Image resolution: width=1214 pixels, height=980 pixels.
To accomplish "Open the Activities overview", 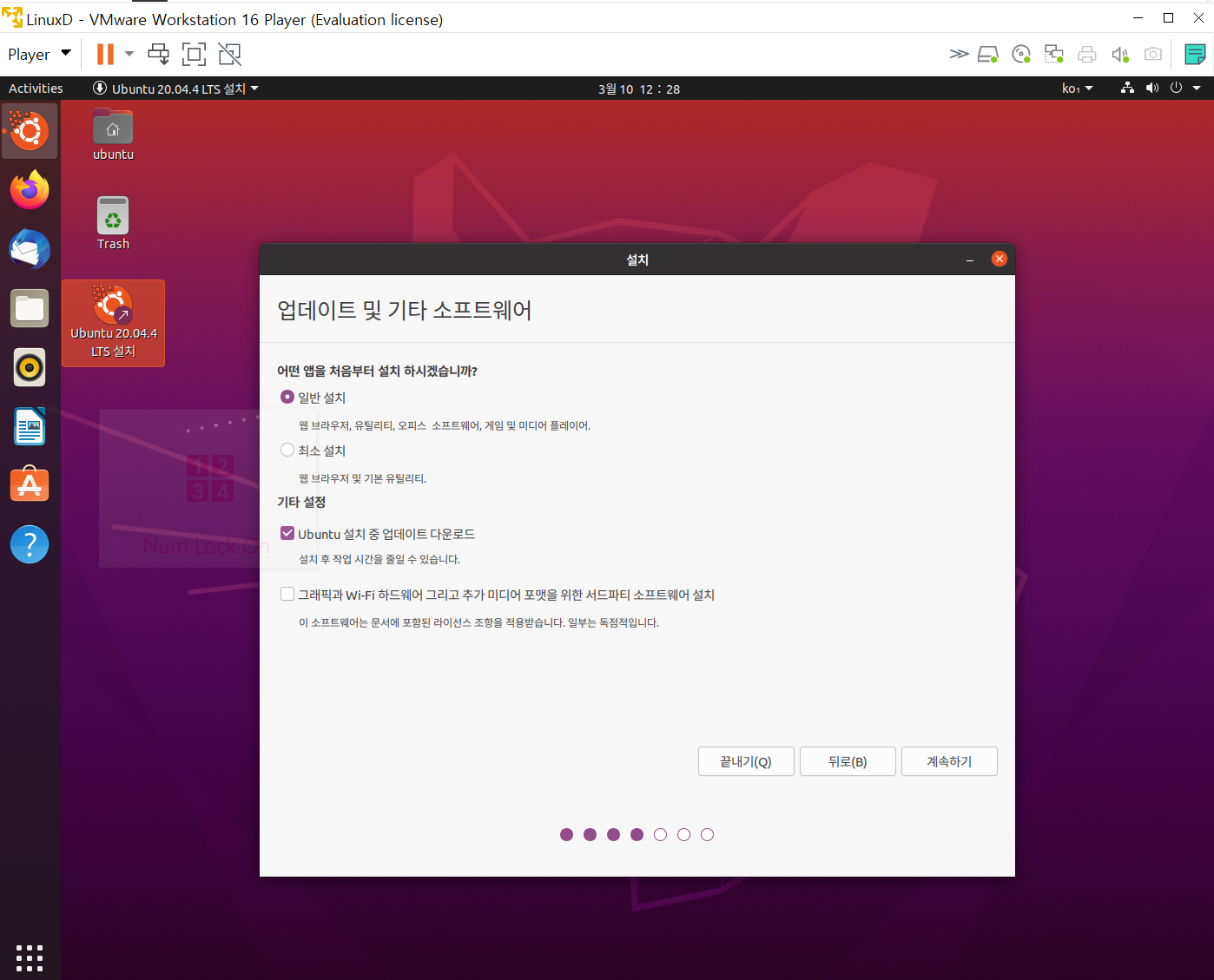I will (x=36, y=89).
